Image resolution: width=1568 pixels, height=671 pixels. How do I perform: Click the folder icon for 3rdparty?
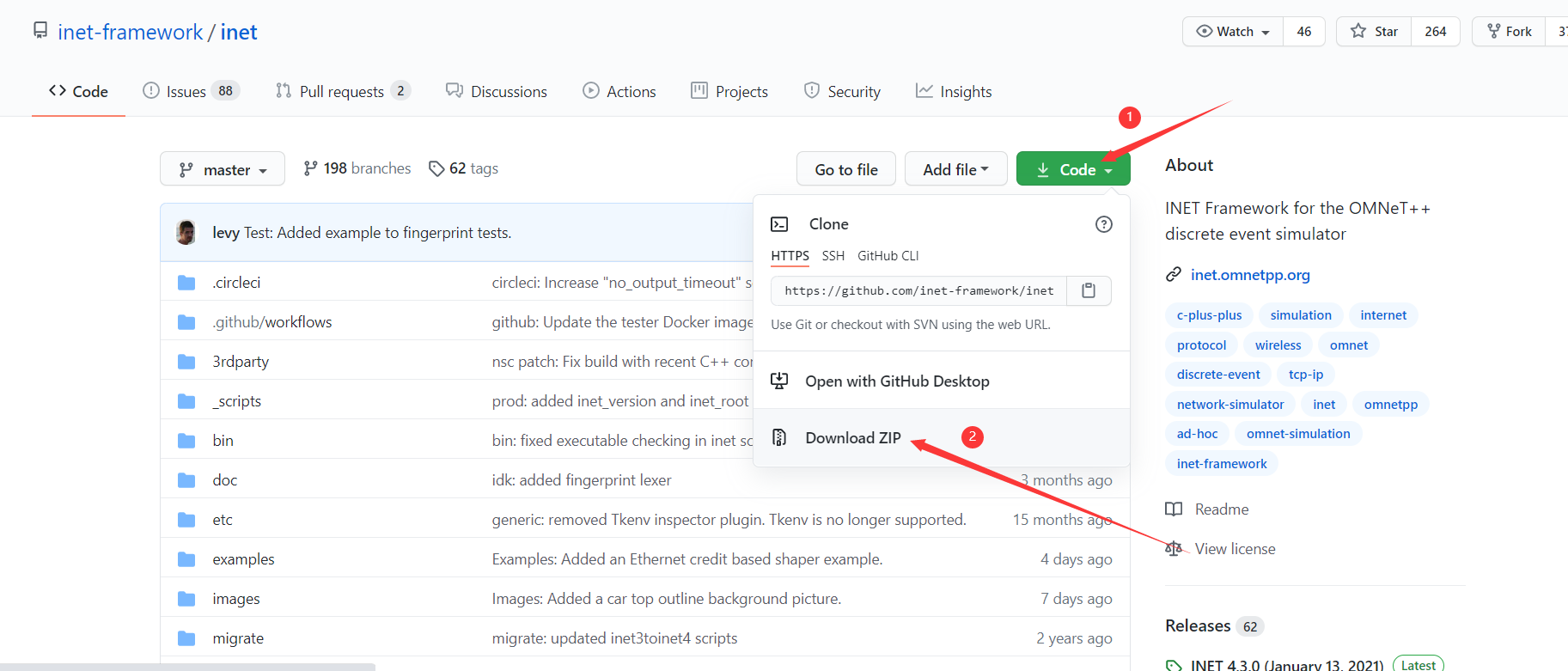[x=186, y=362]
